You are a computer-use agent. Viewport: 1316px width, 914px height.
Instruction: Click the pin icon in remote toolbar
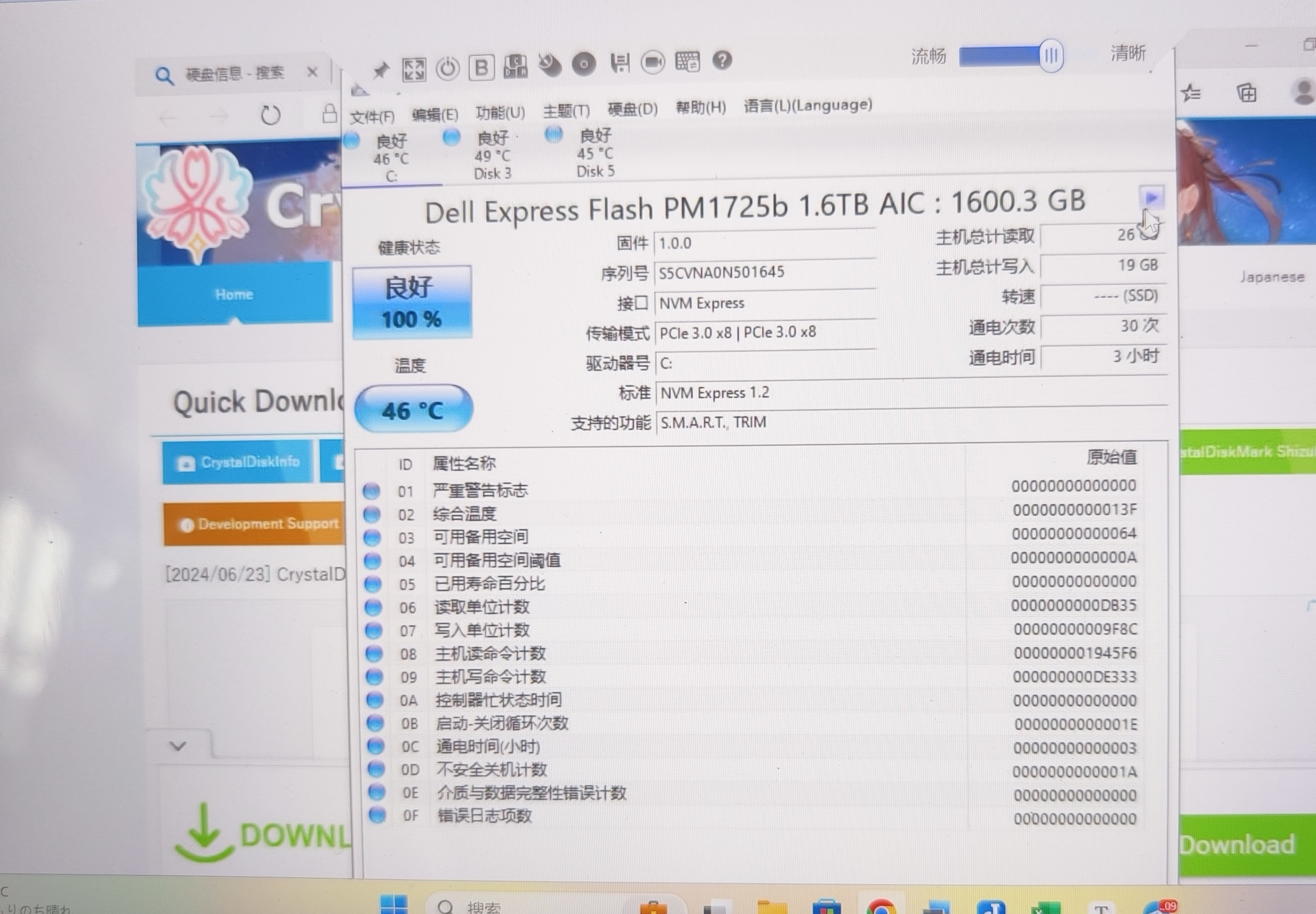[x=380, y=71]
